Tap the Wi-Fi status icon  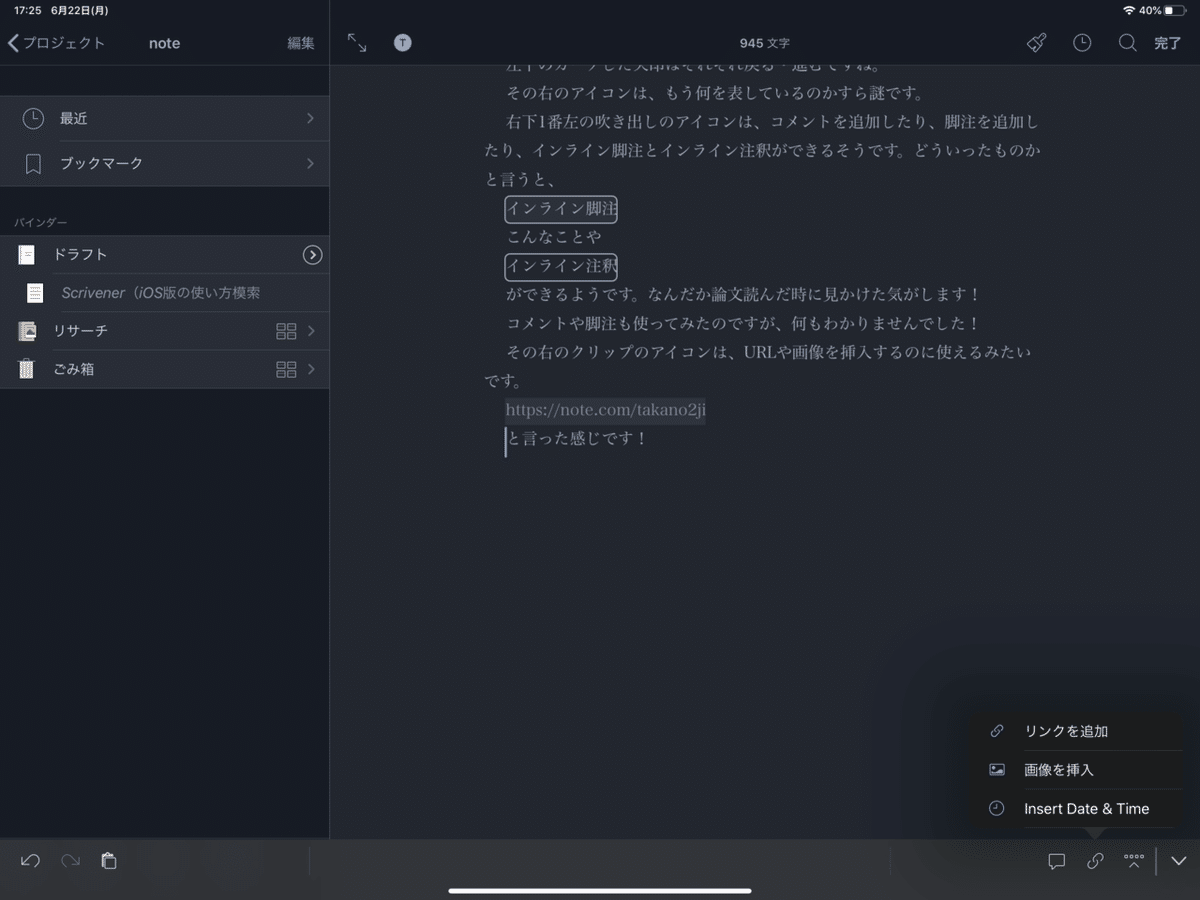[x=1129, y=10]
